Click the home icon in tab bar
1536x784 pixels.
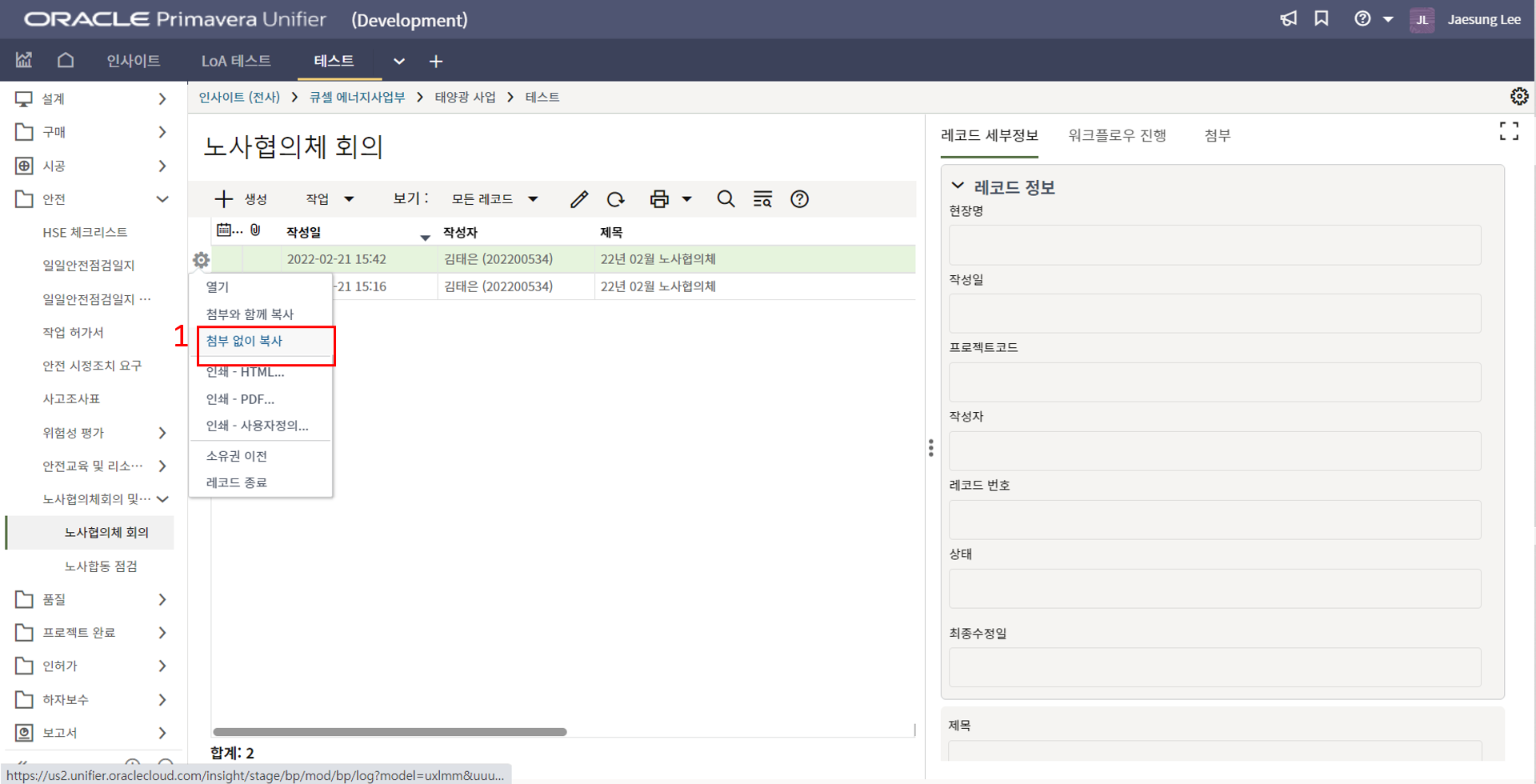(66, 61)
